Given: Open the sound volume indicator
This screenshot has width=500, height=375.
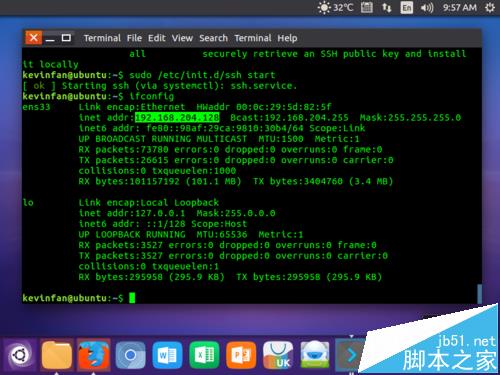Looking at the screenshot, I should pos(427,7).
